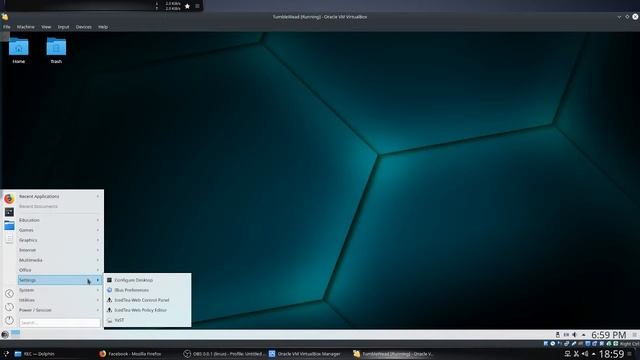Click the application menu search field
This screenshot has width=640, height=360.
[x=60, y=322]
